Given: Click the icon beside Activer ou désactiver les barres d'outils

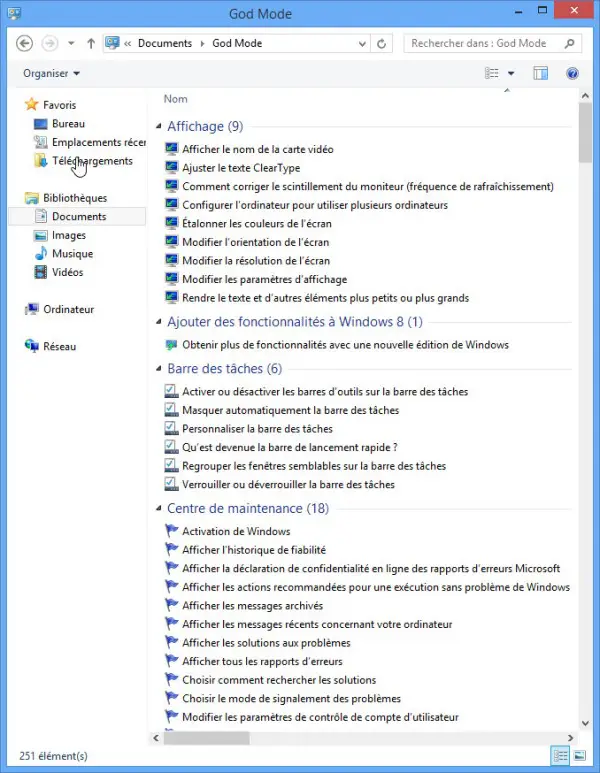Looking at the screenshot, I should tap(171, 391).
